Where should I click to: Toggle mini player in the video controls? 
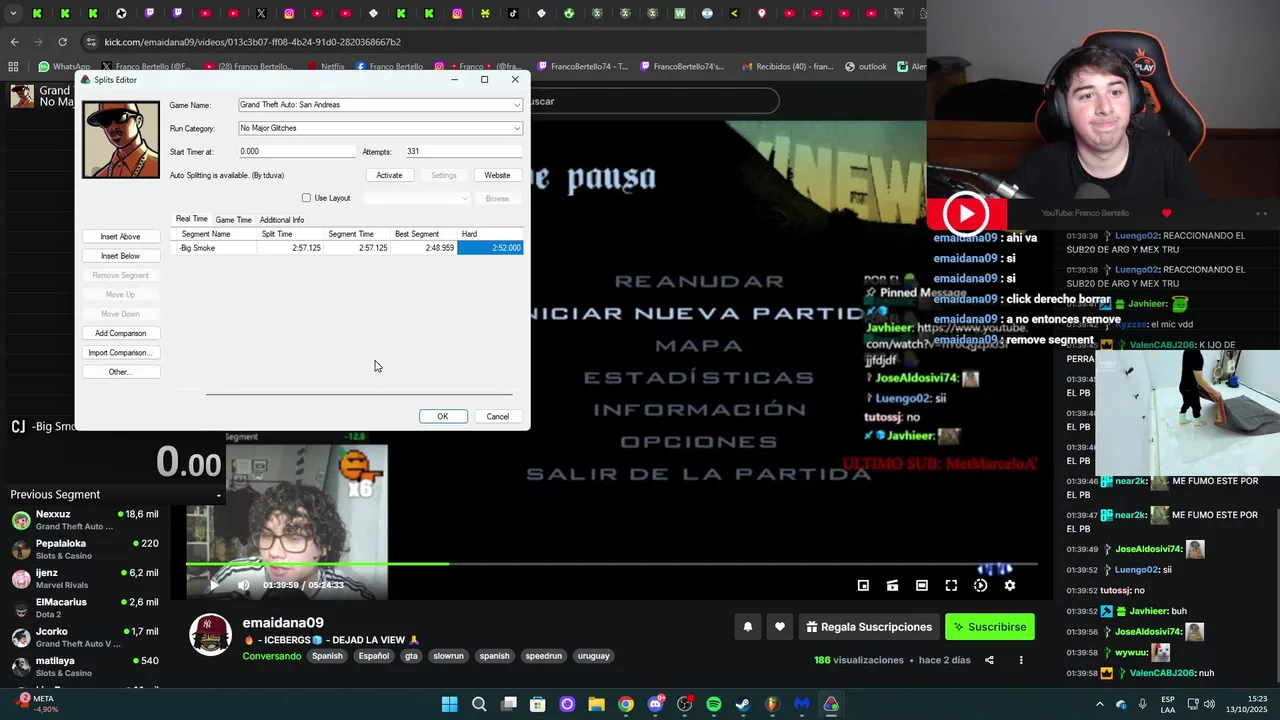863,585
